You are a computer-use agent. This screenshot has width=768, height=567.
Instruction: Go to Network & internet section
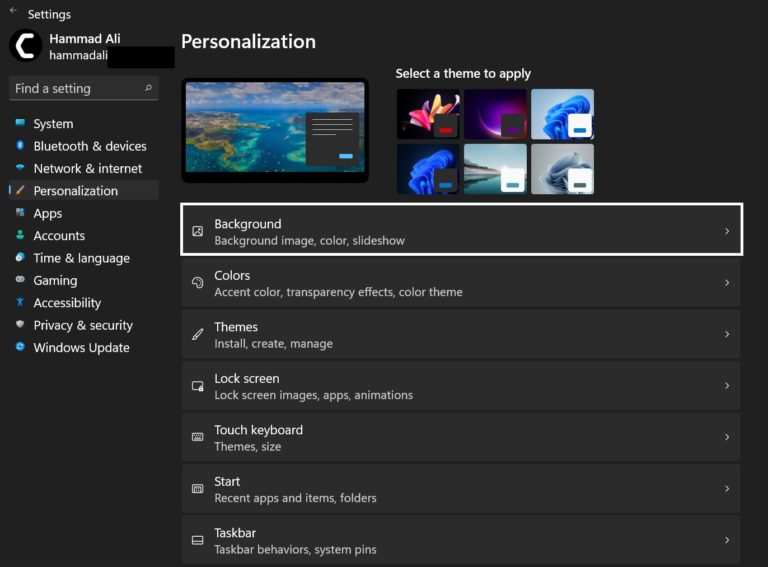(87, 168)
